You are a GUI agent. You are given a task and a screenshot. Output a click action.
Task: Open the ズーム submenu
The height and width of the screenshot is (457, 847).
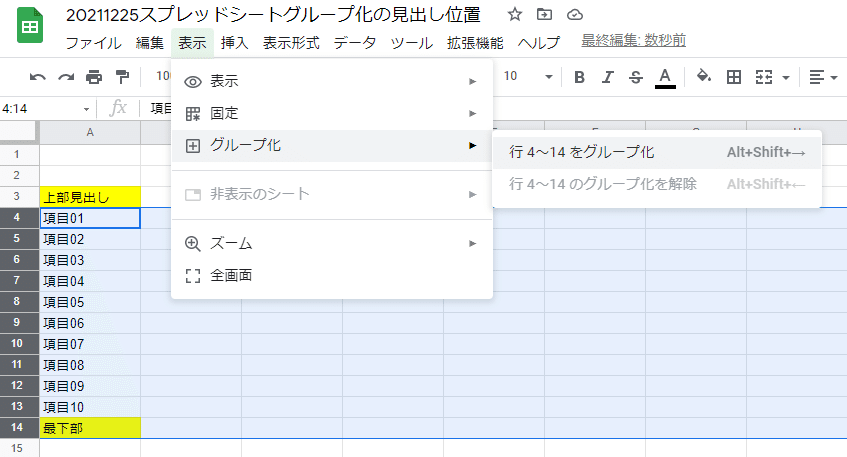coord(332,244)
